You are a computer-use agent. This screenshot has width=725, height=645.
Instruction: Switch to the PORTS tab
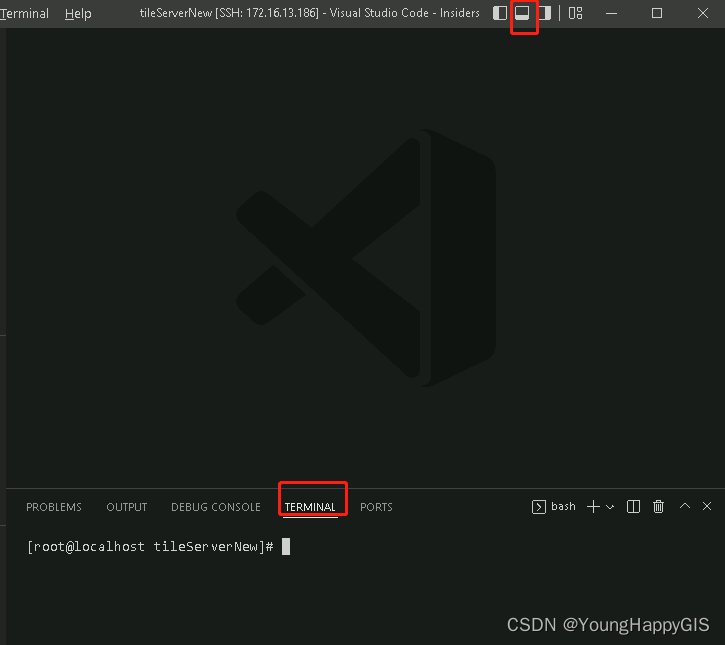coord(376,507)
